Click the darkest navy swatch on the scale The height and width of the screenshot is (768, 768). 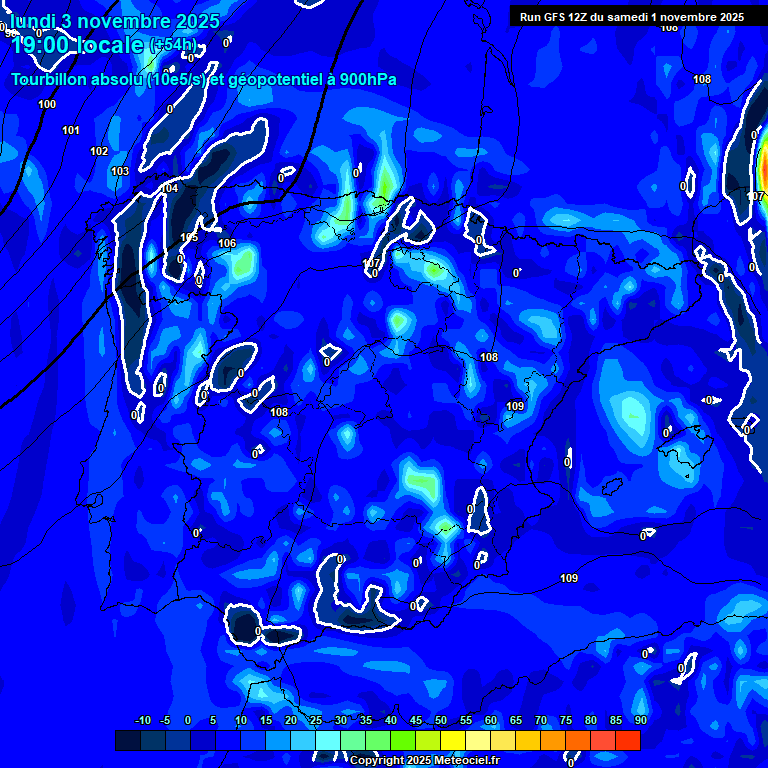click(x=128, y=740)
